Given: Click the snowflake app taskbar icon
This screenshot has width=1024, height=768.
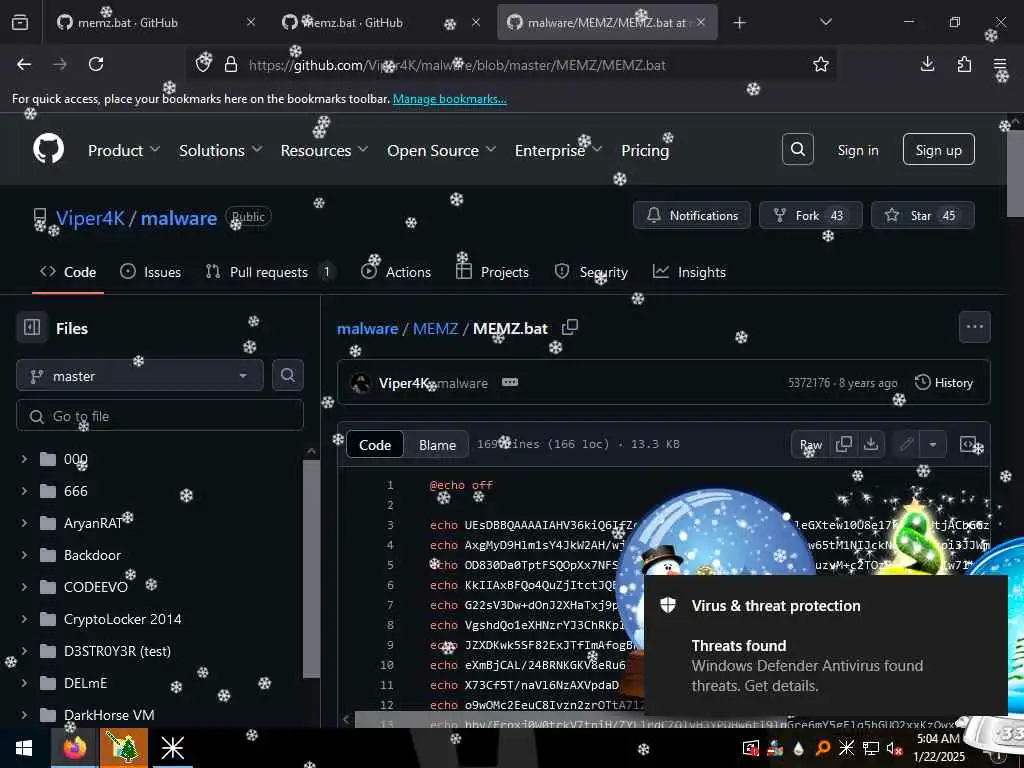Looking at the screenshot, I should point(172,748).
